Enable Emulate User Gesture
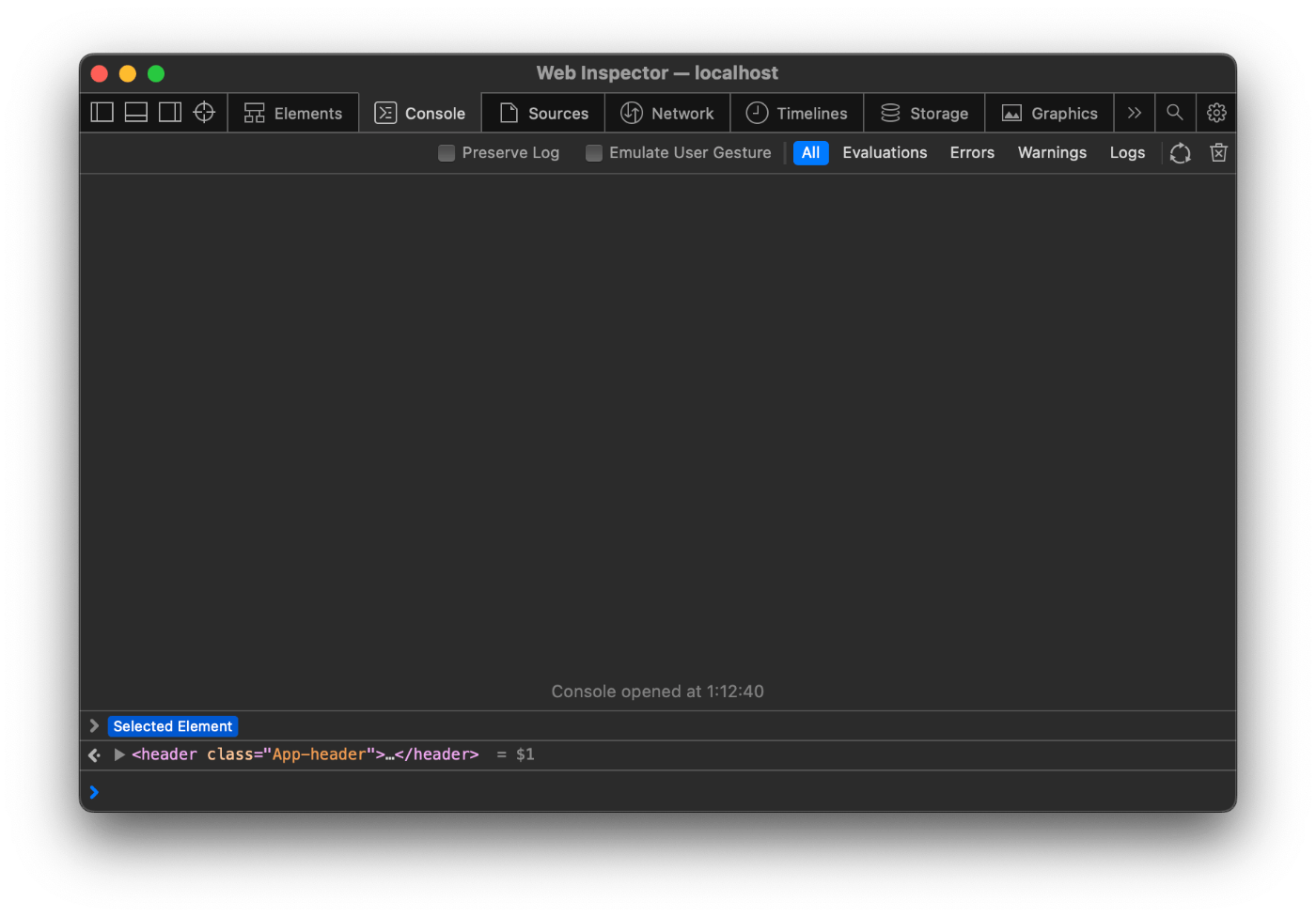Image resolution: width=1316 pixels, height=917 pixels. 593,152
